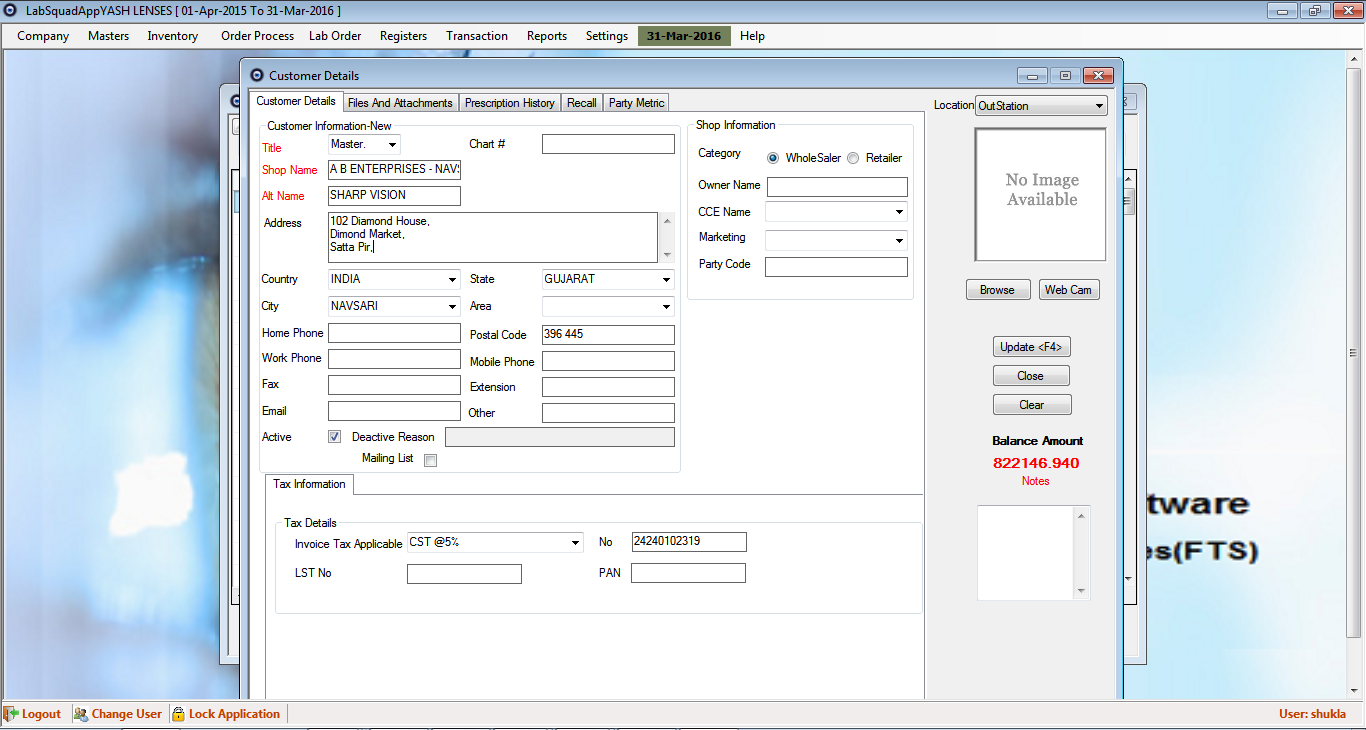Click the Change User link
Viewport: 1366px width, 730px height.
coord(126,714)
